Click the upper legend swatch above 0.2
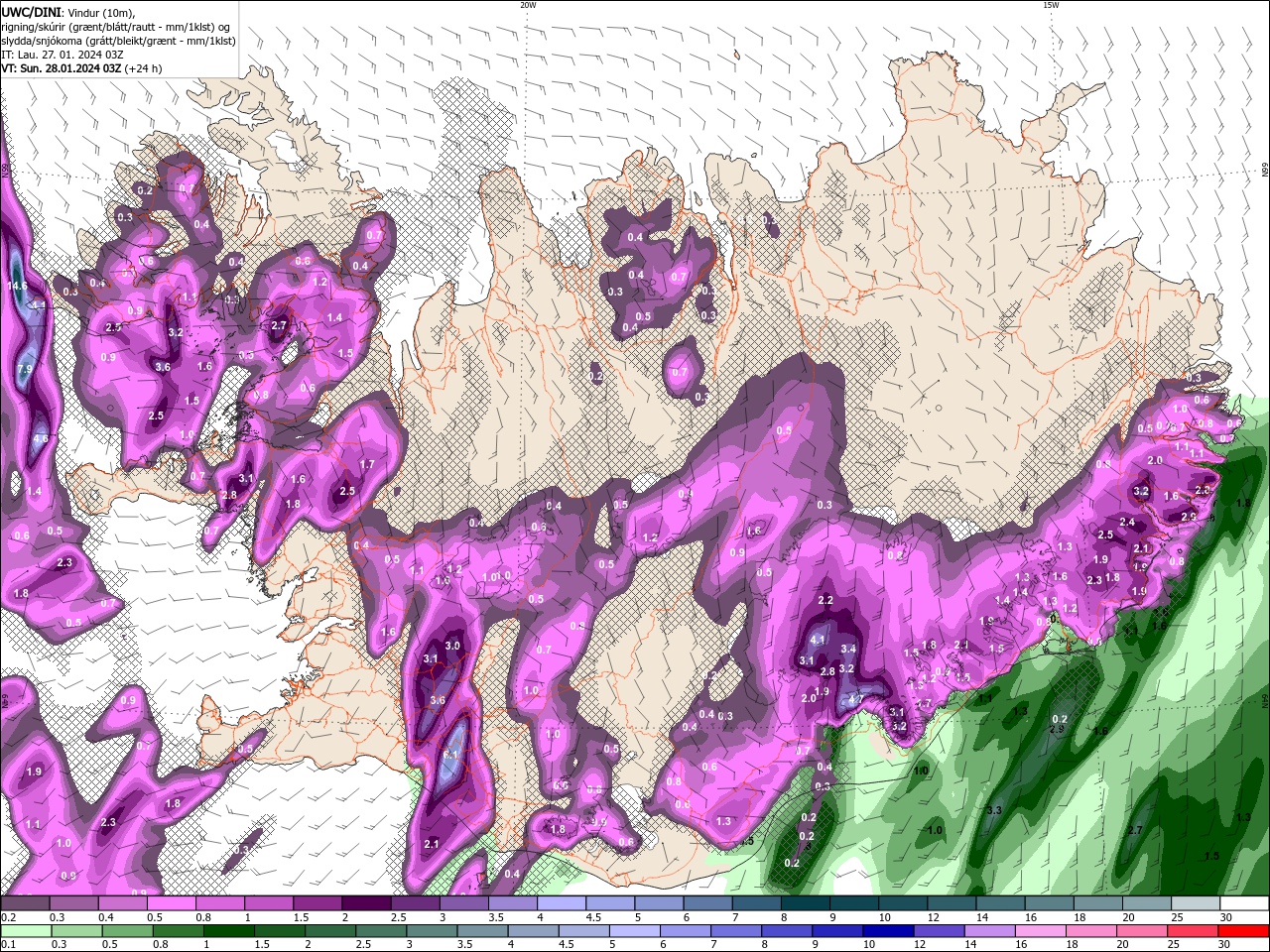This screenshot has width=1270, height=952. (x=25, y=904)
